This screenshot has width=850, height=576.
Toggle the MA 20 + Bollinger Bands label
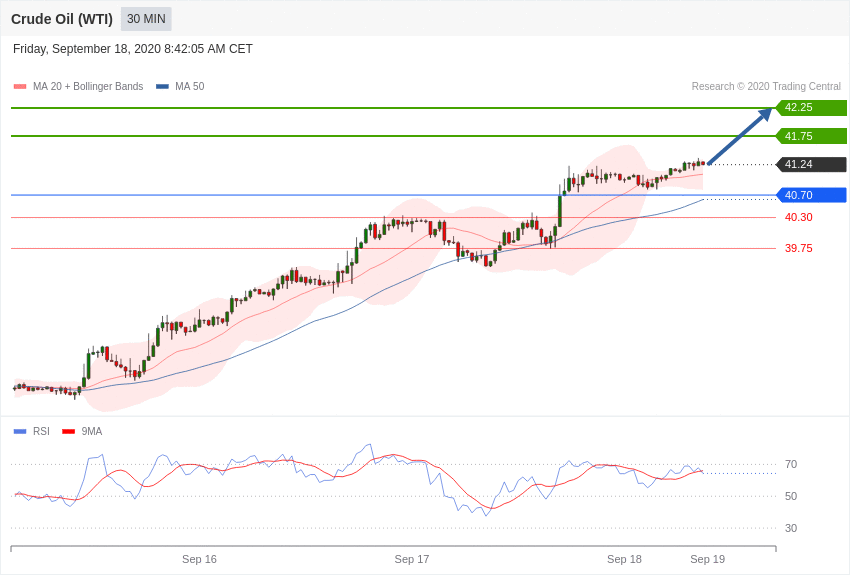pyautogui.click(x=88, y=87)
